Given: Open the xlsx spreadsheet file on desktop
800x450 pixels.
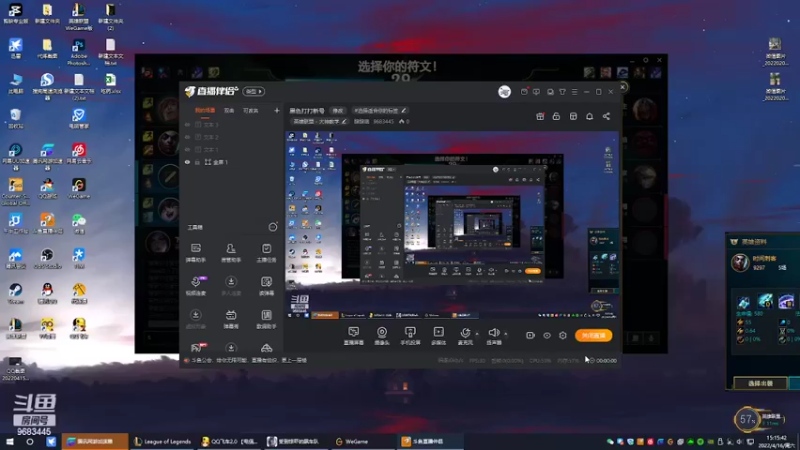Looking at the screenshot, I should [110, 83].
